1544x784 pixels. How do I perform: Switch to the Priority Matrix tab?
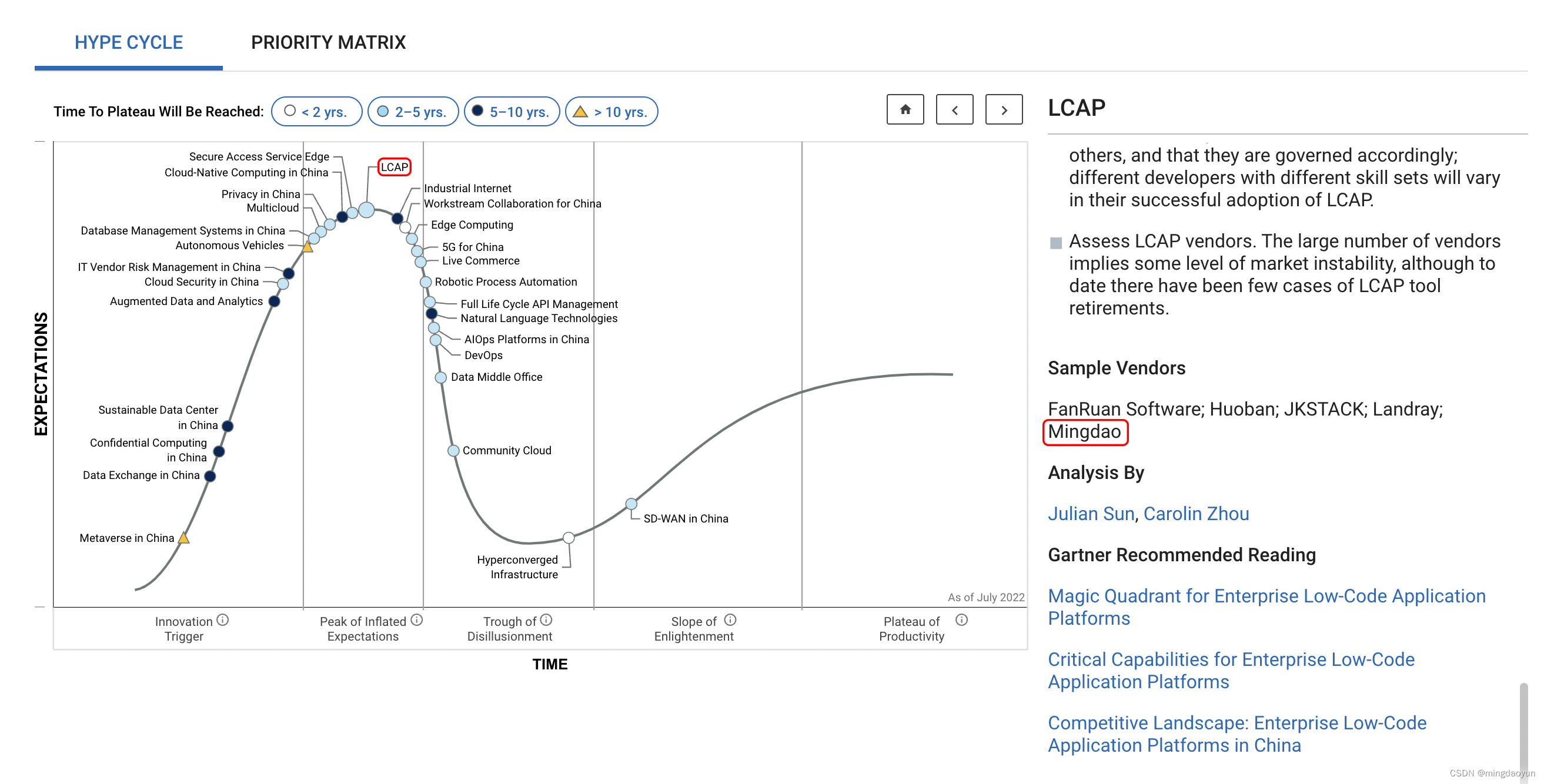coord(328,42)
